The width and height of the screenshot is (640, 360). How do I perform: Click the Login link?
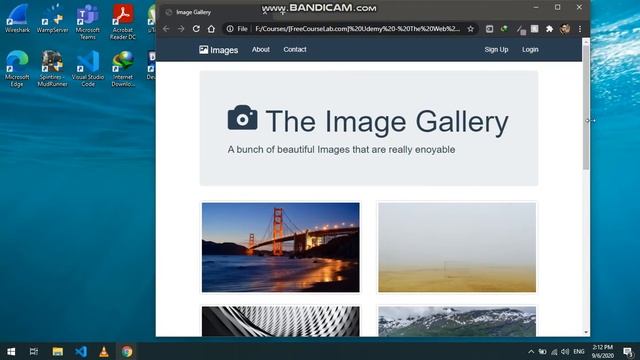(x=530, y=49)
